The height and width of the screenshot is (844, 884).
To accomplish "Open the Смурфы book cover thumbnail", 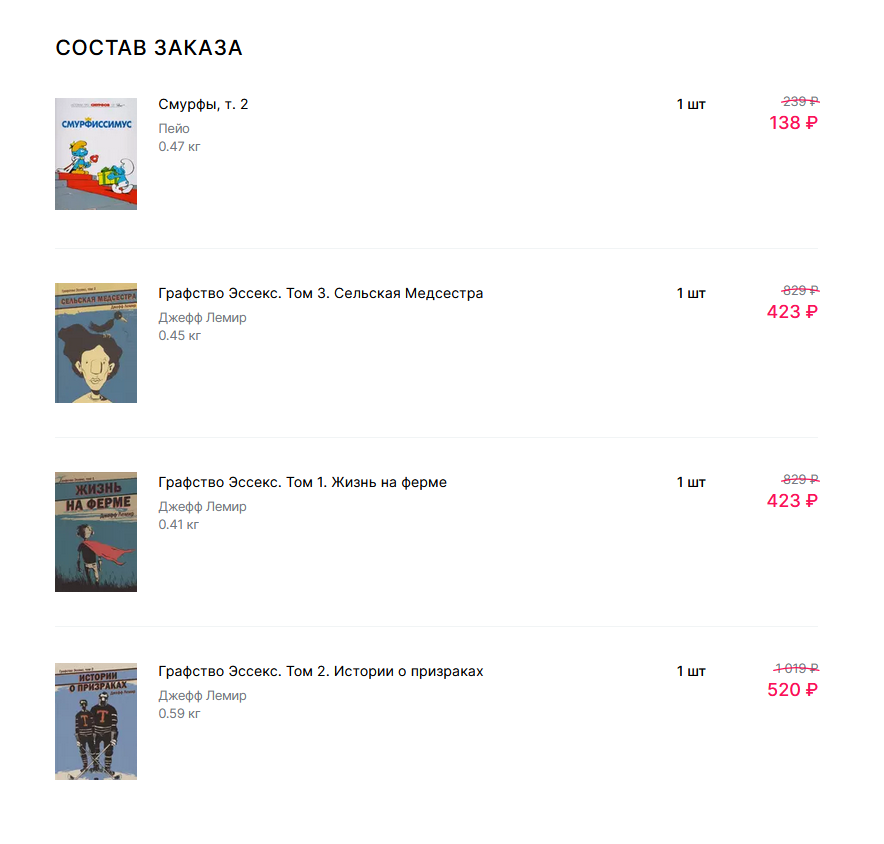I will pyautogui.click(x=96, y=154).
